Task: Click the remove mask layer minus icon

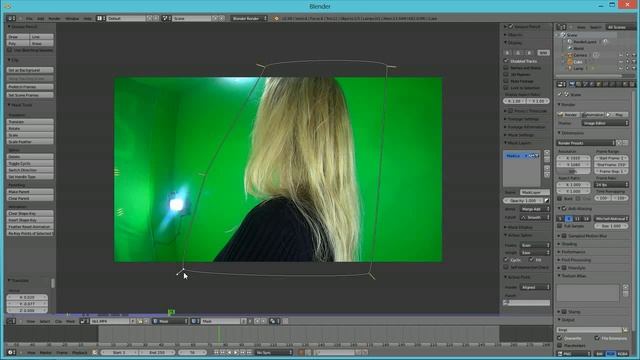Action: click(547, 159)
